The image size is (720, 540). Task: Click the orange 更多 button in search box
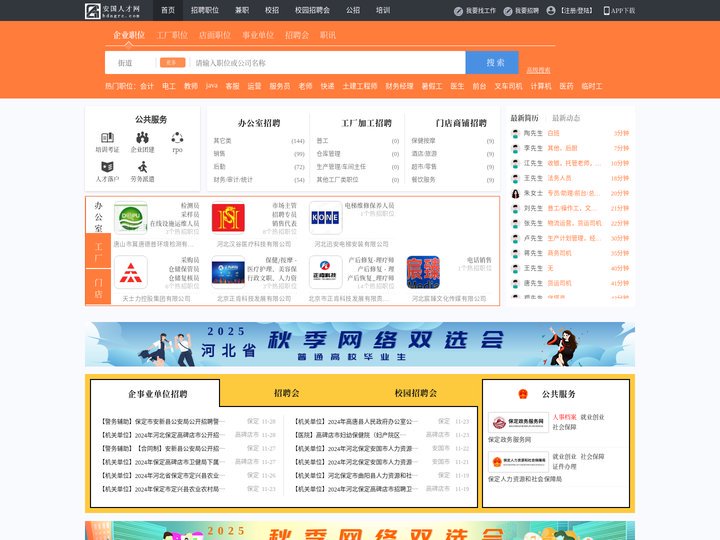[x=173, y=63]
